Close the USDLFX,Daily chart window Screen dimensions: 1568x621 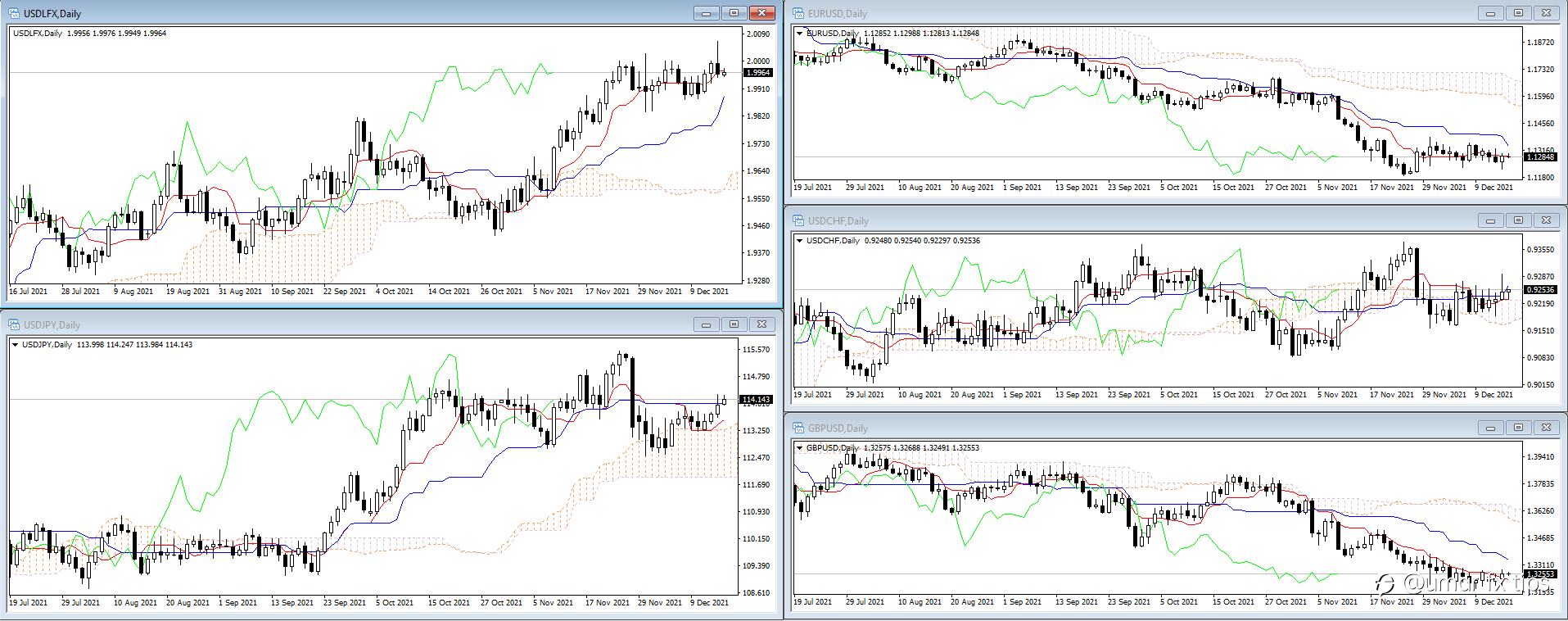[x=761, y=13]
